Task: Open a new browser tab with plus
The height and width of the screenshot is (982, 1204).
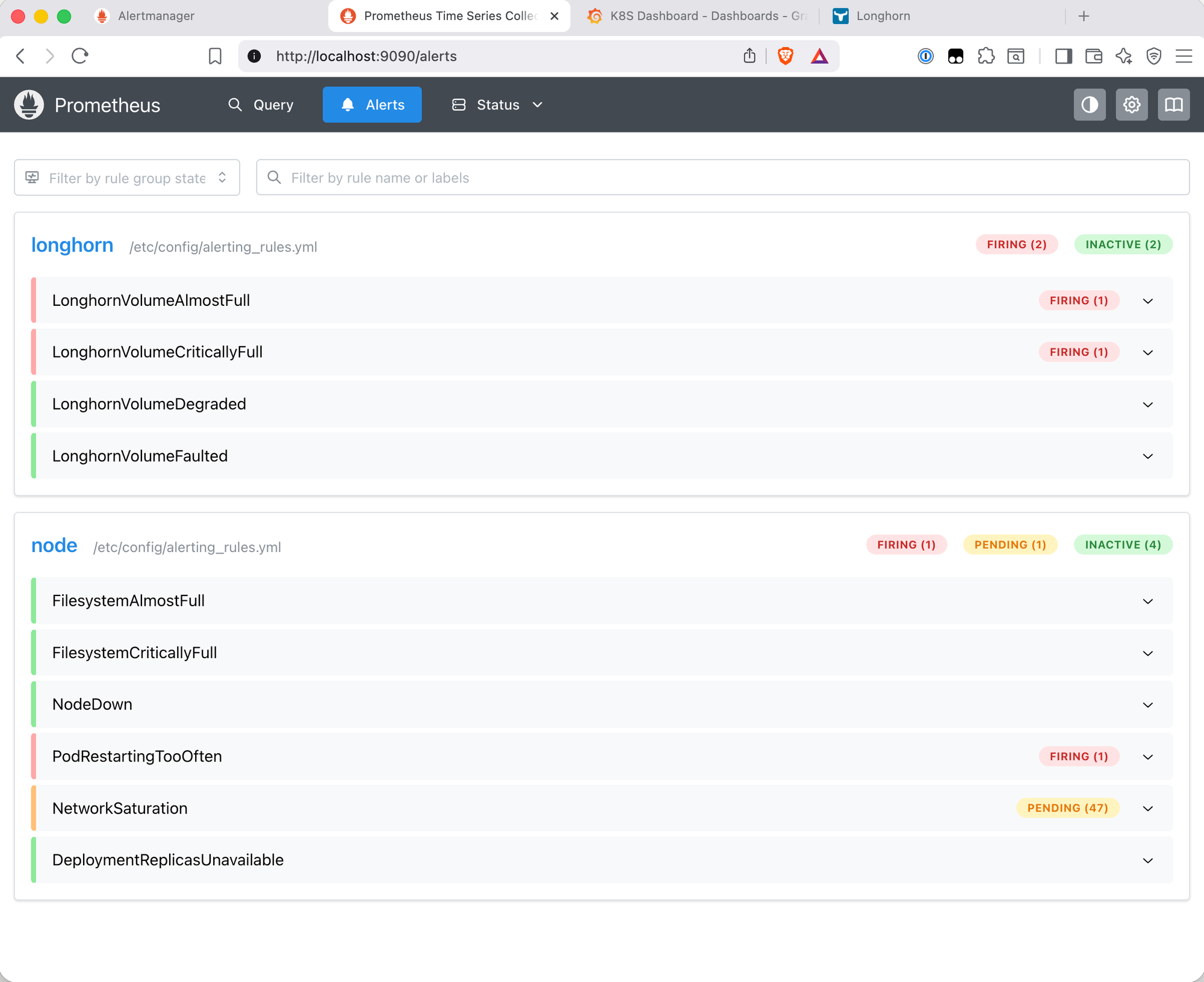Action: click(1084, 16)
